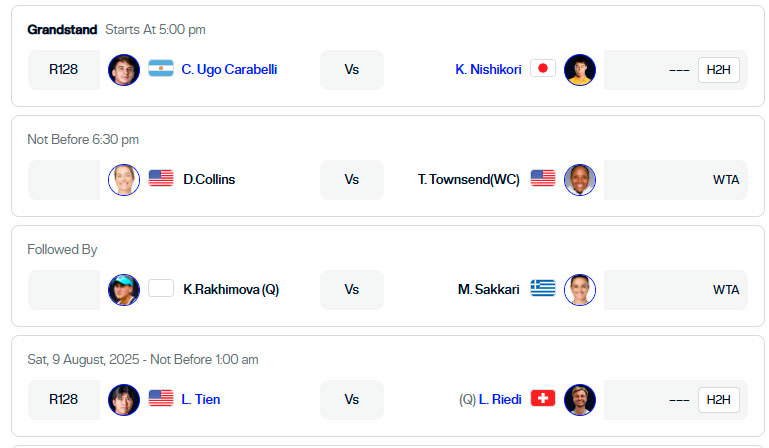Click the Argentina flag icon
This screenshot has width=769, height=448.
point(161,69)
